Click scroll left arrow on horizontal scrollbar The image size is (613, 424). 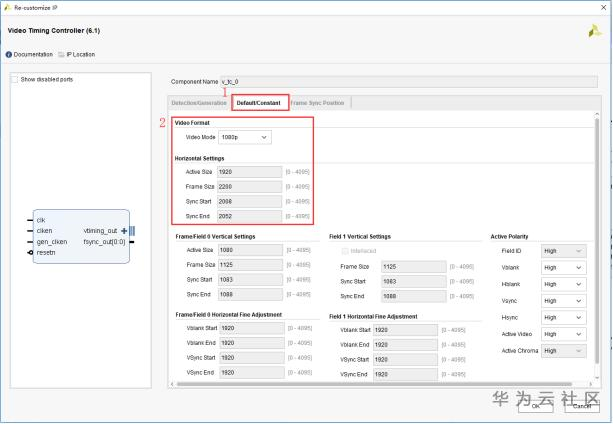[x=172, y=384]
